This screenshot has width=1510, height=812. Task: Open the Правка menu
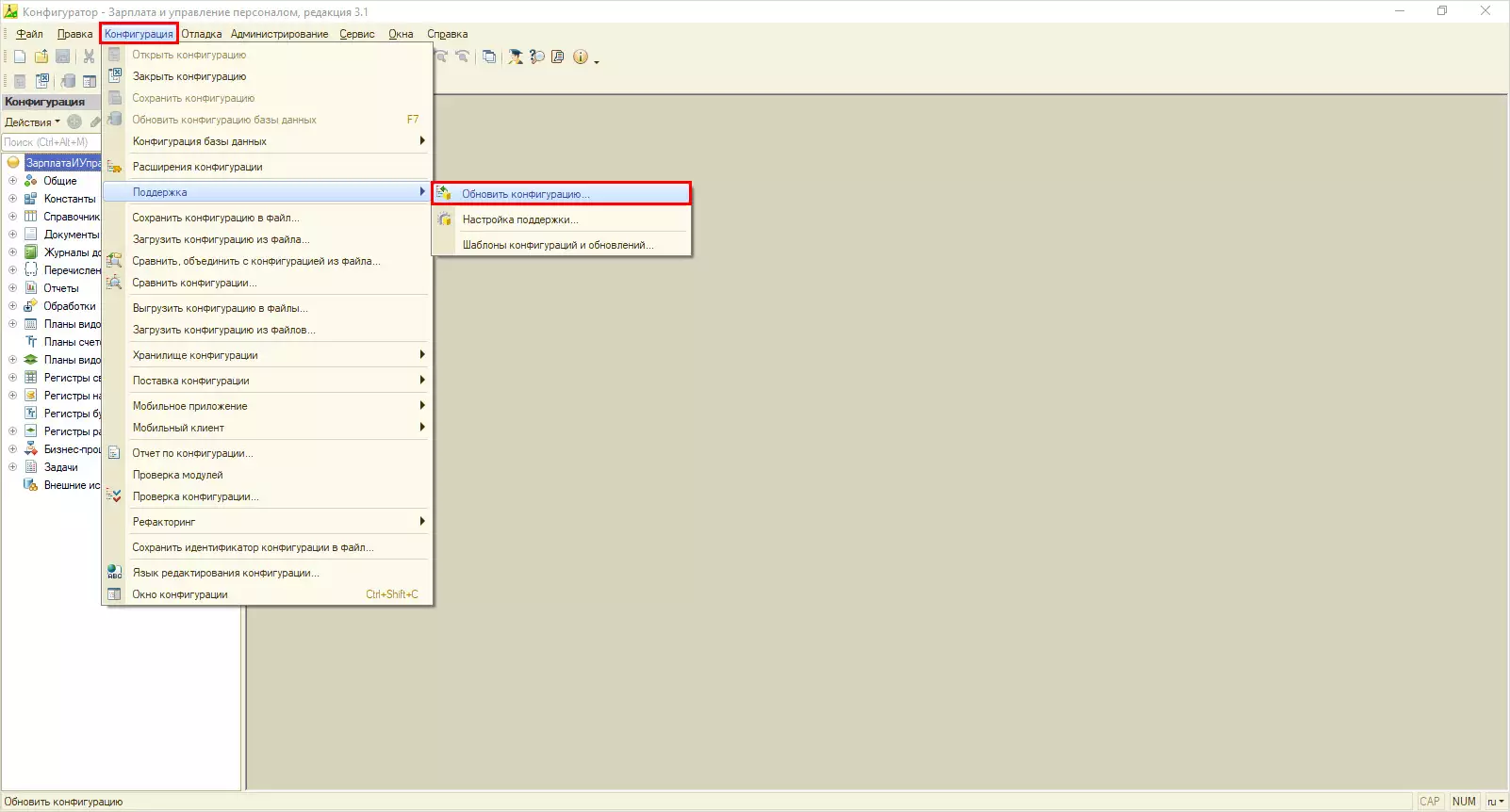point(74,34)
